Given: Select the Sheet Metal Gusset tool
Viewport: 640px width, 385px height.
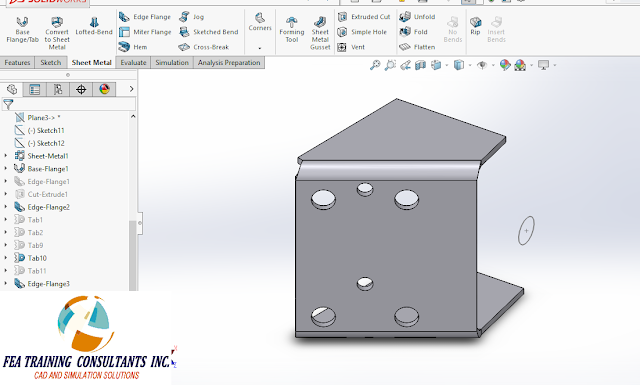Looking at the screenshot, I should click(x=320, y=33).
